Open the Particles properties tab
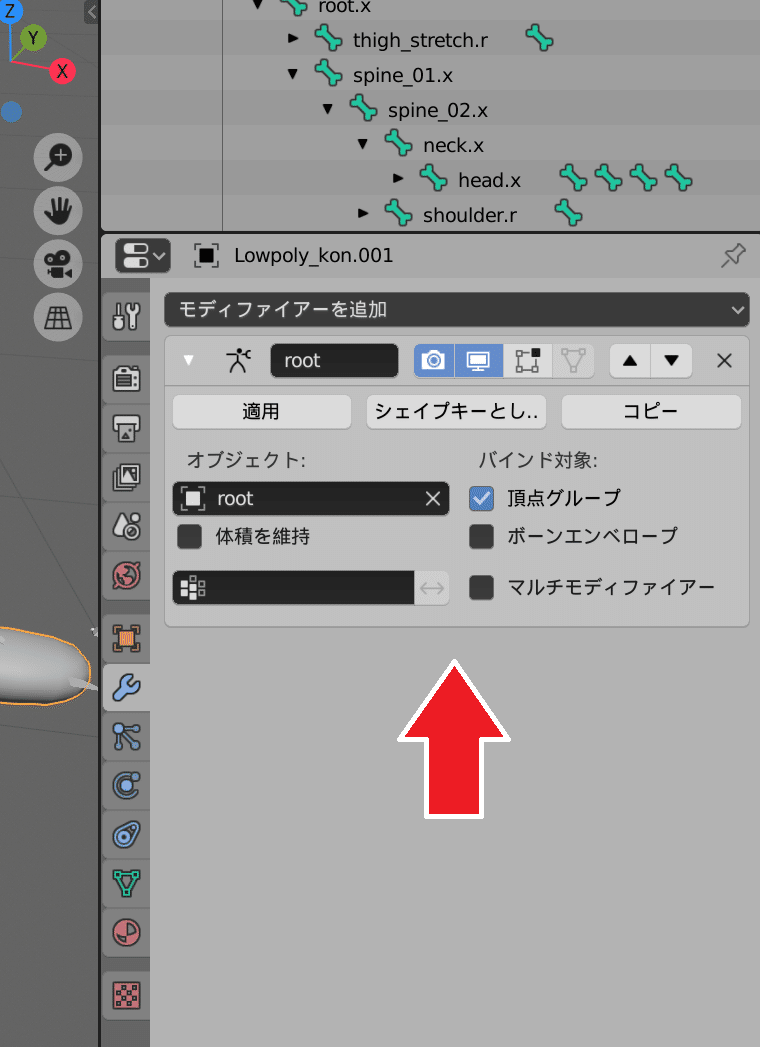Screen dimensions: 760x1047 click(126, 737)
